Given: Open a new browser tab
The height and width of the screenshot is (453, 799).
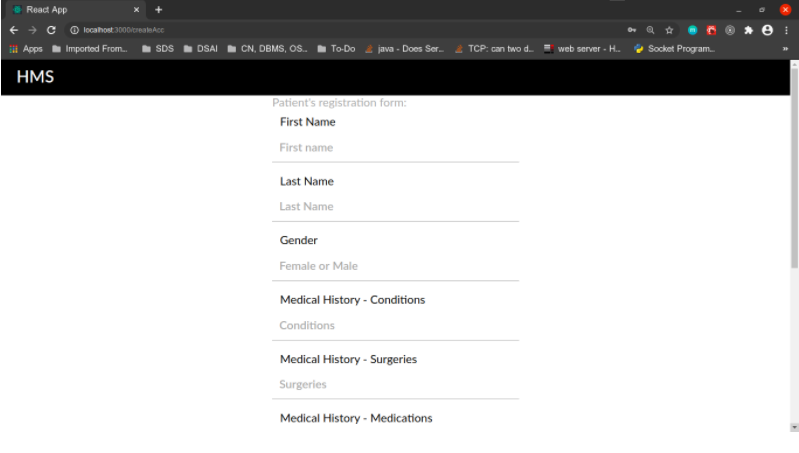Looking at the screenshot, I should (158, 10).
